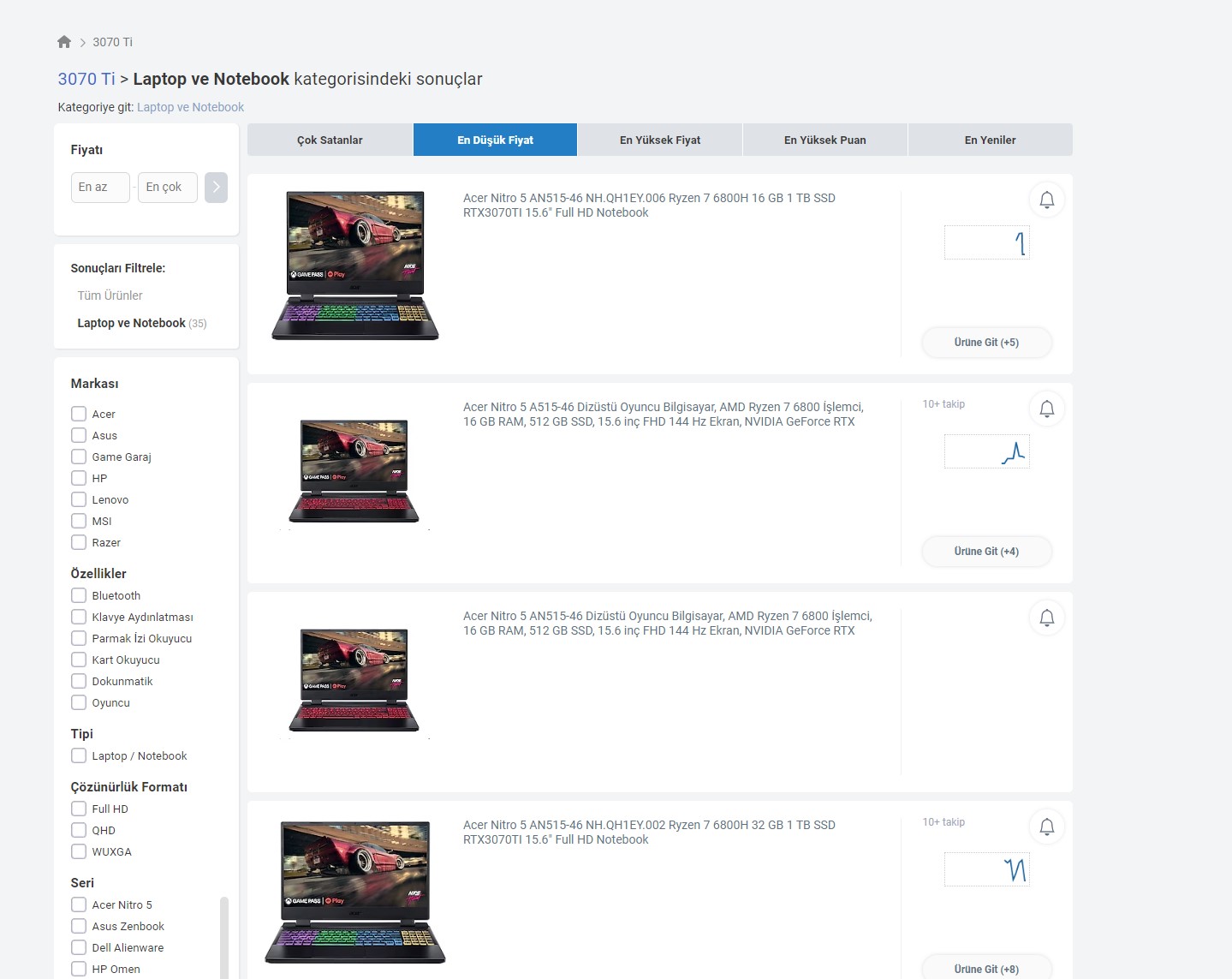Open NH.QH1EY.006 laptop product image
This screenshot has width=1232, height=979.
355,266
